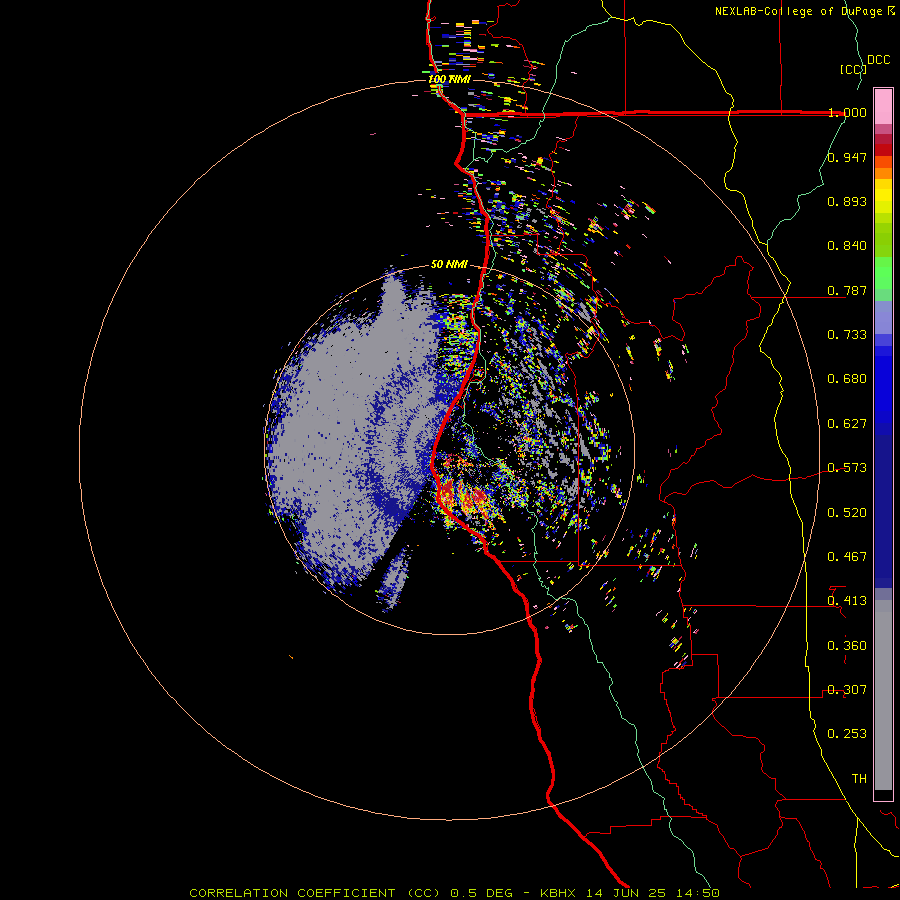Pick the pink segment of color bar

pos(883,107)
